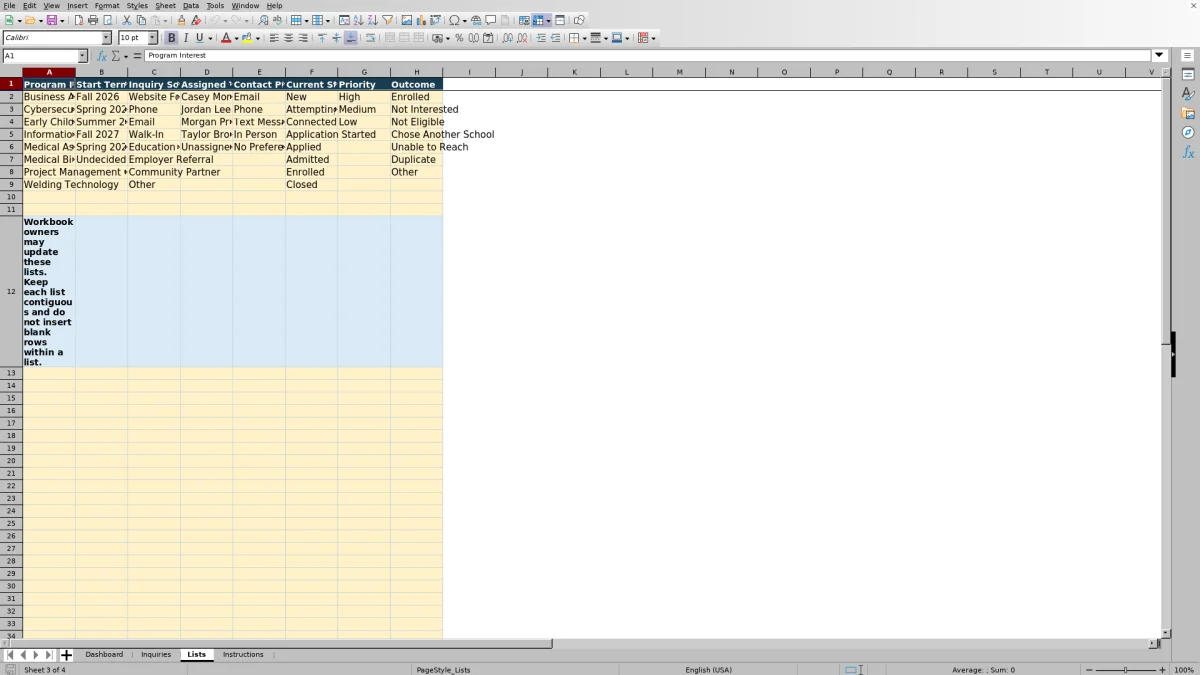The height and width of the screenshot is (675, 1200).
Task: Open the Font Size dropdown arrow
Action: [153, 38]
